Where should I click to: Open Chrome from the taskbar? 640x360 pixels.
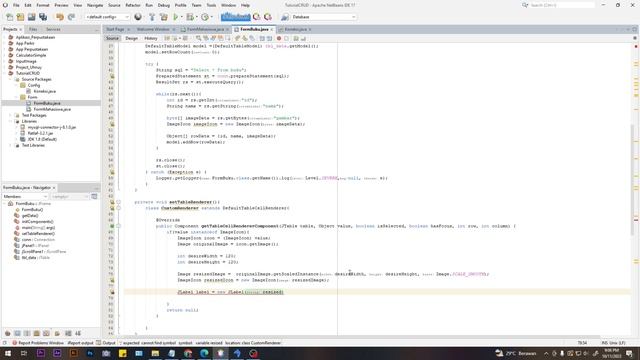pyautogui.click(x=188, y=353)
